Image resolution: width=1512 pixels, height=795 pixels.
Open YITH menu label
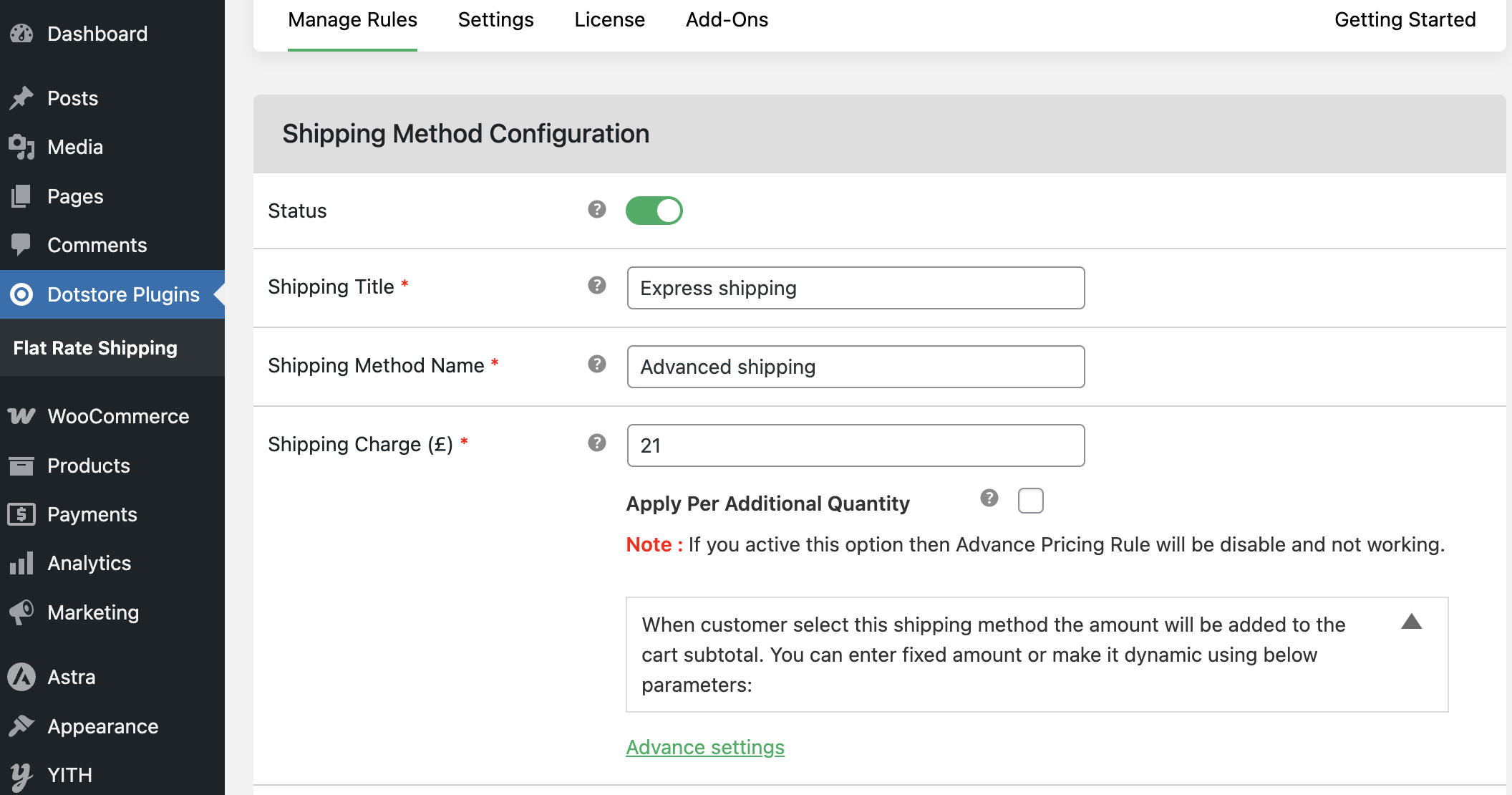click(x=69, y=775)
